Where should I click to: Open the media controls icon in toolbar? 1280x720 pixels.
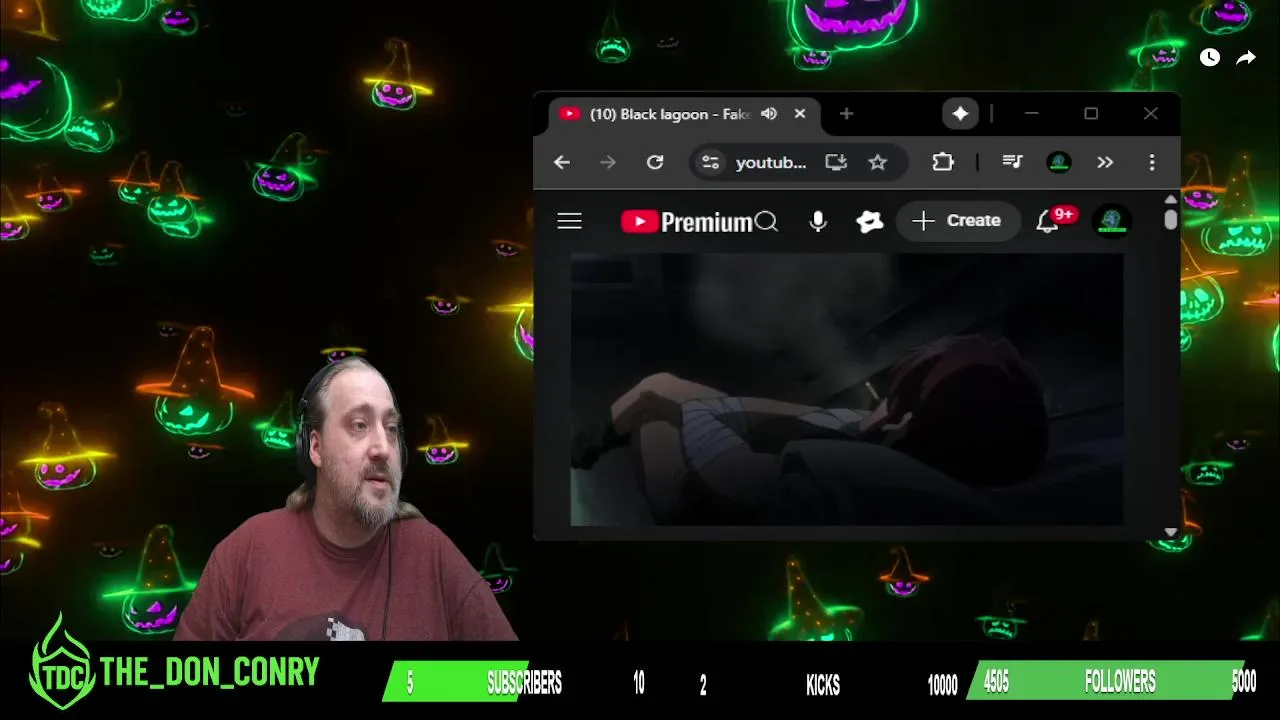pyautogui.click(x=1012, y=162)
